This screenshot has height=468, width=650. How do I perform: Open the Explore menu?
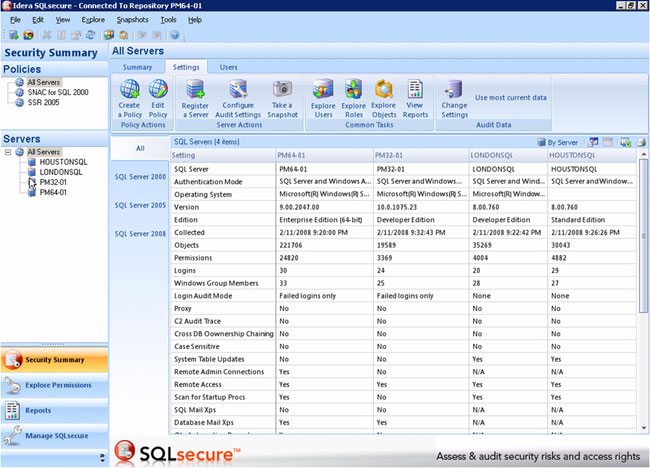click(x=93, y=20)
